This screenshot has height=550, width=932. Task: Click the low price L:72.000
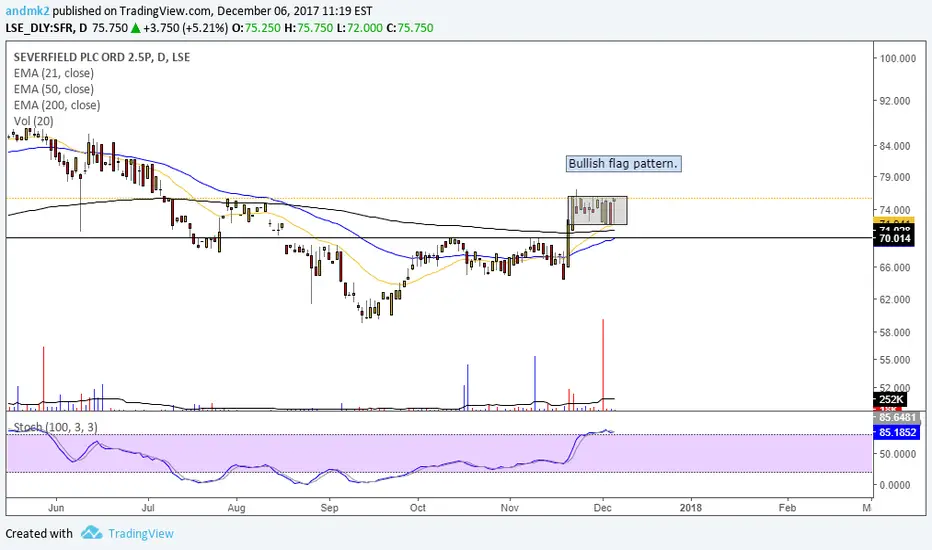tap(360, 28)
